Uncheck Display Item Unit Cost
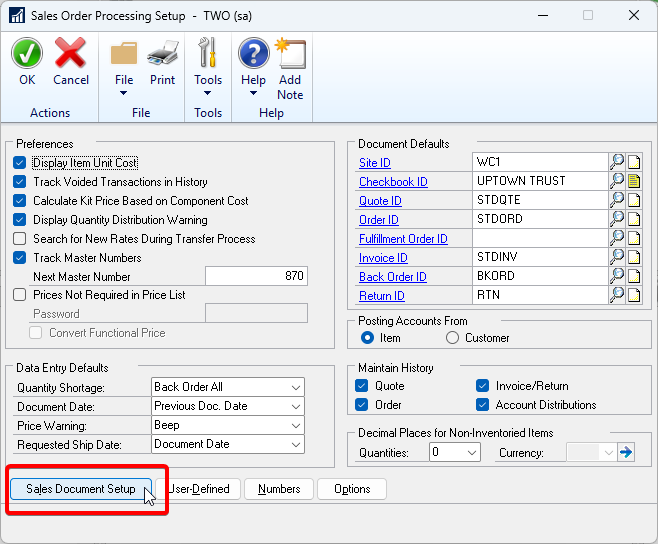Viewport: 658px width, 544px height. pyautogui.click(x=20, y=163)
